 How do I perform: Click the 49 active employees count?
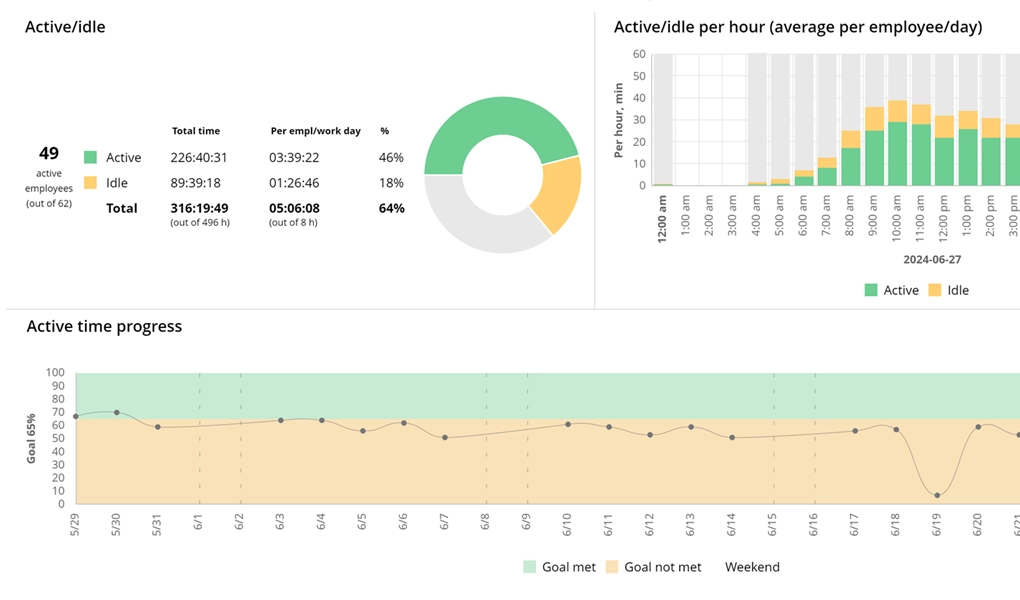click(49, 154)
